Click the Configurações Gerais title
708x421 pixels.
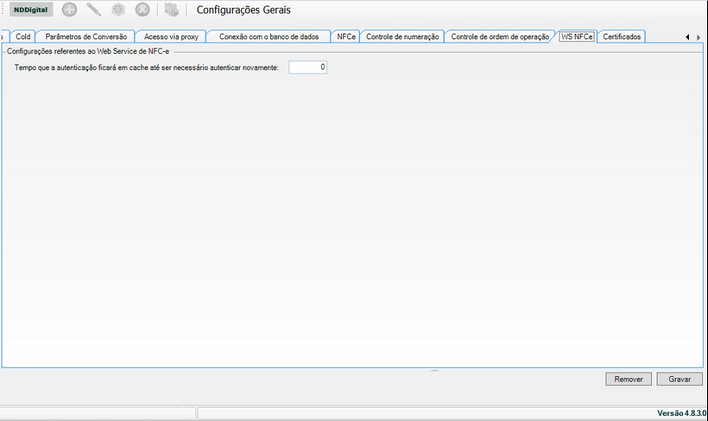(x=243, y=10)
